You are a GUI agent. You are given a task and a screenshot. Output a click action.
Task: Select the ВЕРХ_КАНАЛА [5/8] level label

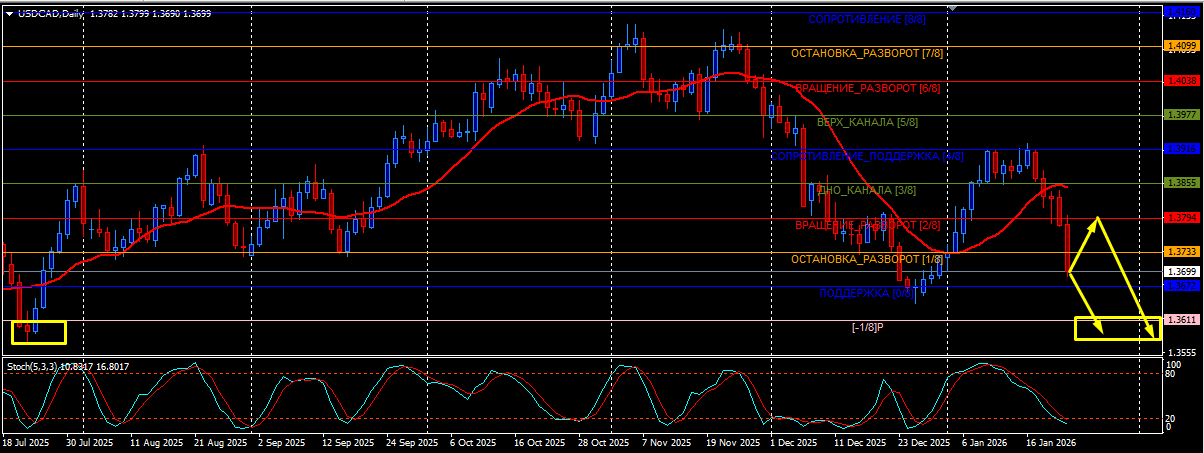tap(867, 122)
